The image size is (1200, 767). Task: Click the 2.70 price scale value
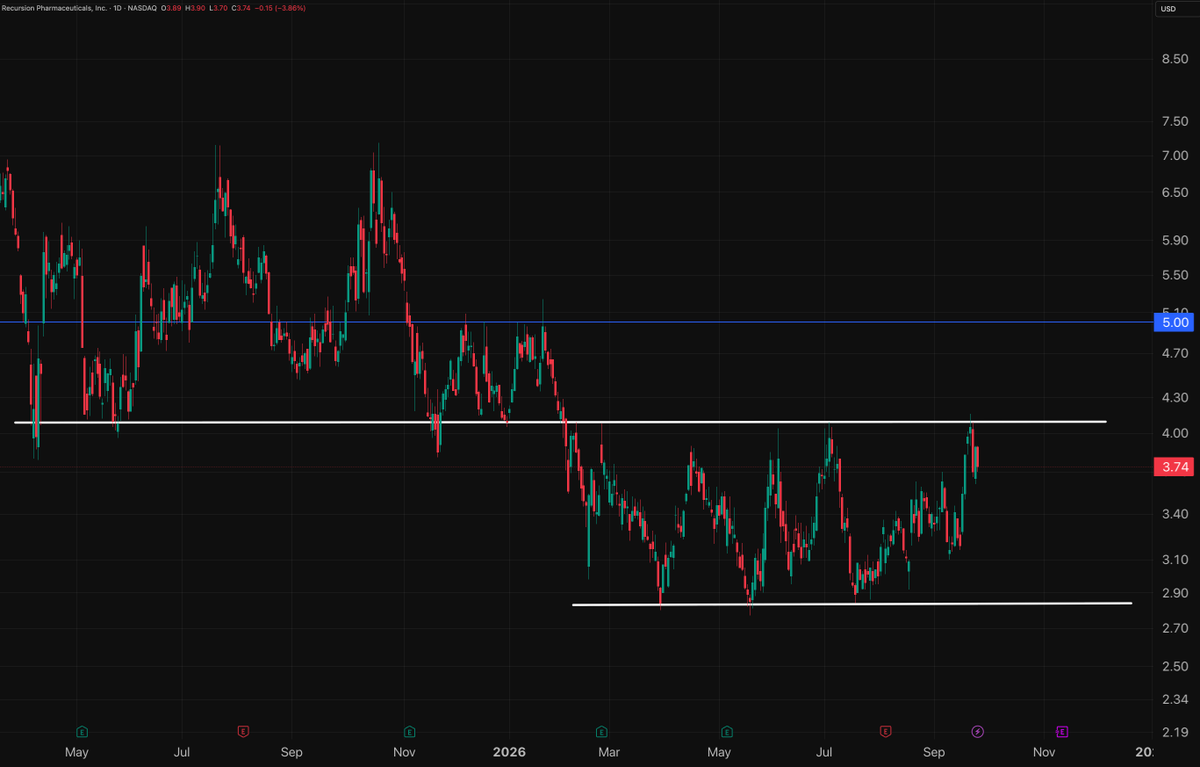coord(1175,629)
